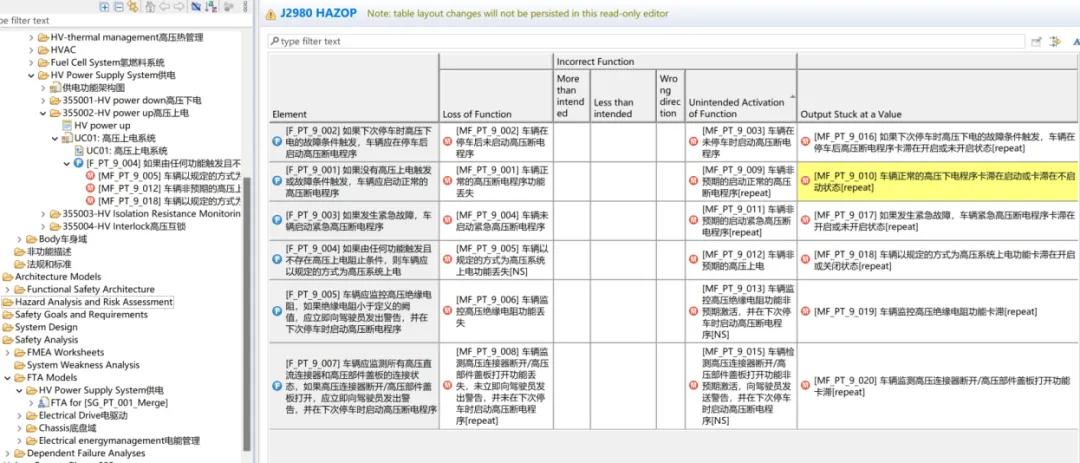Image resolution: width=1080 pixels, height=463 pixels.
Task: Click the More than intended column header
Action: (572, 96)
